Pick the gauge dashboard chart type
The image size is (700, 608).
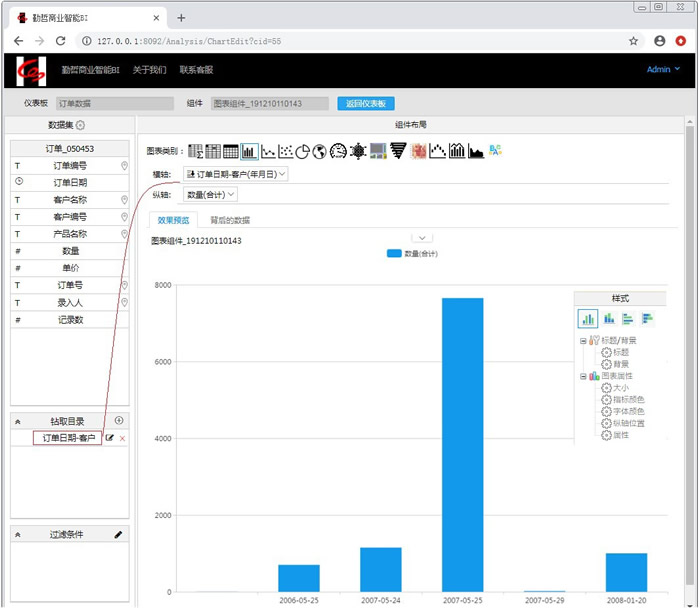[x=338, y=151]
